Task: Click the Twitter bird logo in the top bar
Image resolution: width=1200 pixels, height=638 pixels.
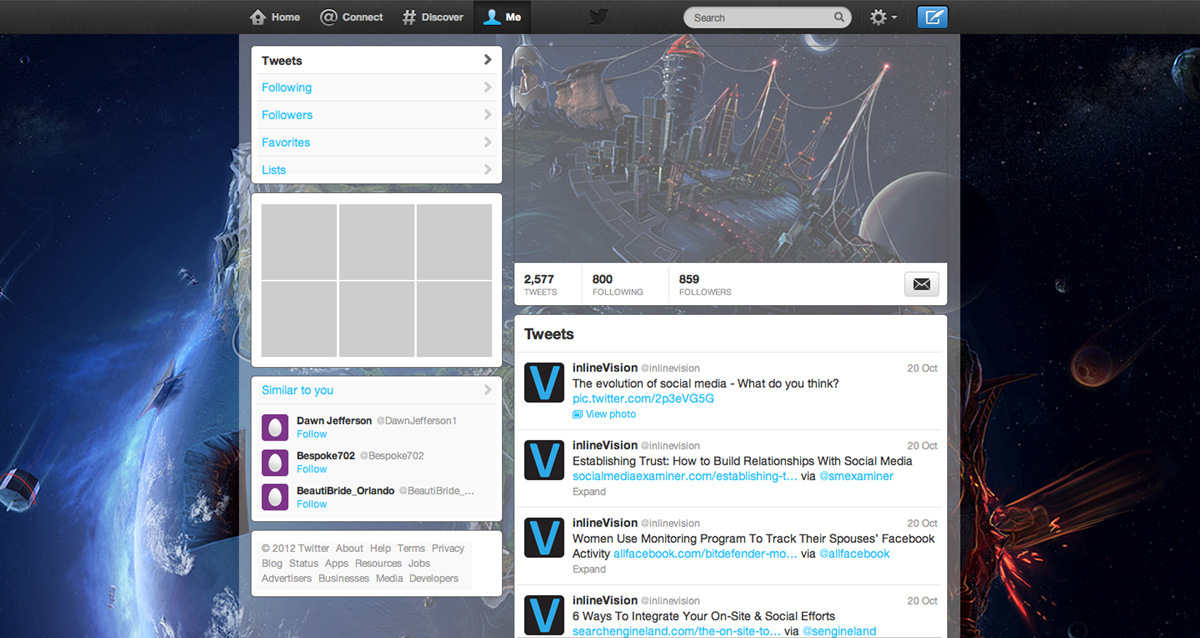Action: (x=598, y=17)
